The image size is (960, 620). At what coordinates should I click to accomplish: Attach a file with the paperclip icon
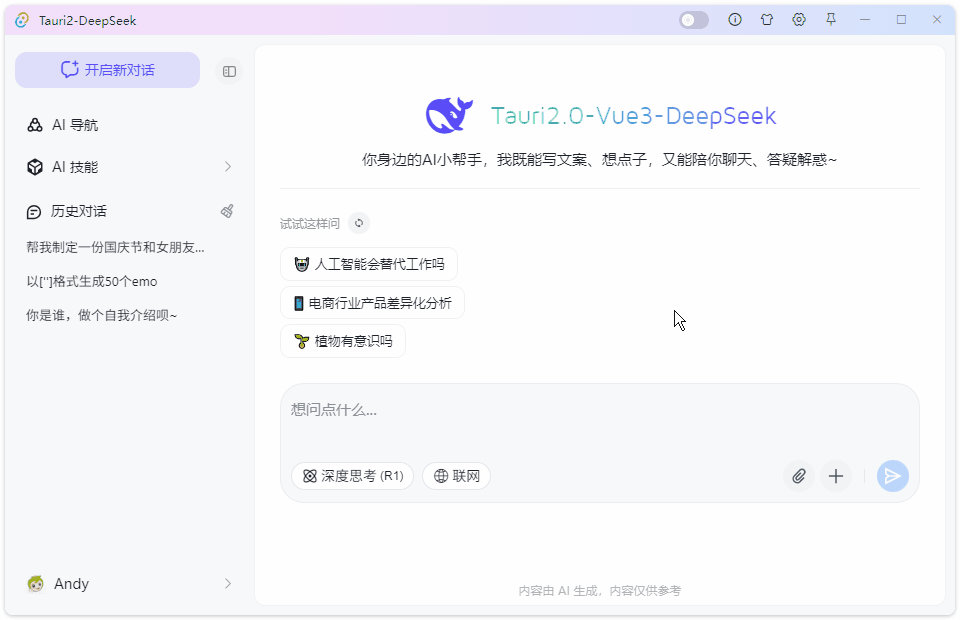point(798,476)
